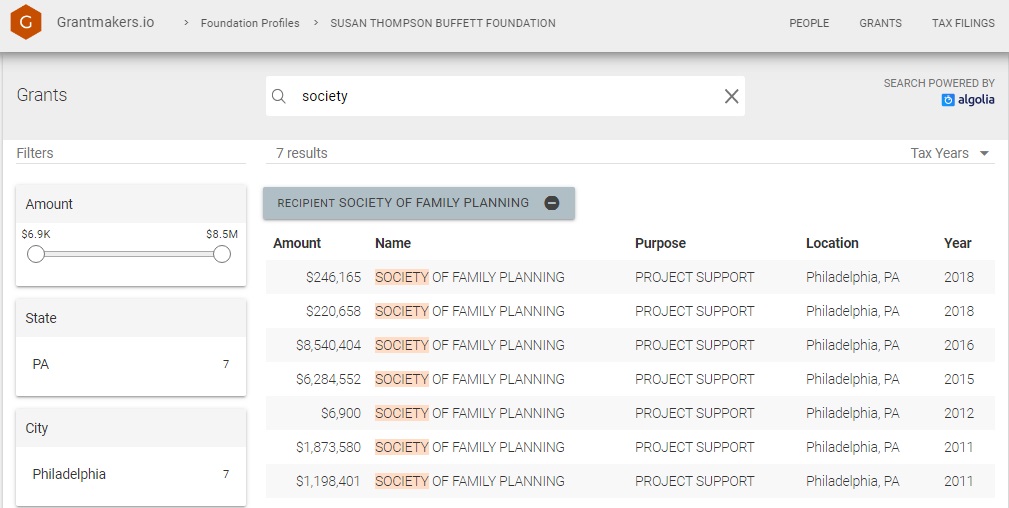Screen dimensions: 1009x508
Task: Click the Amount column header
Action: 297,243
